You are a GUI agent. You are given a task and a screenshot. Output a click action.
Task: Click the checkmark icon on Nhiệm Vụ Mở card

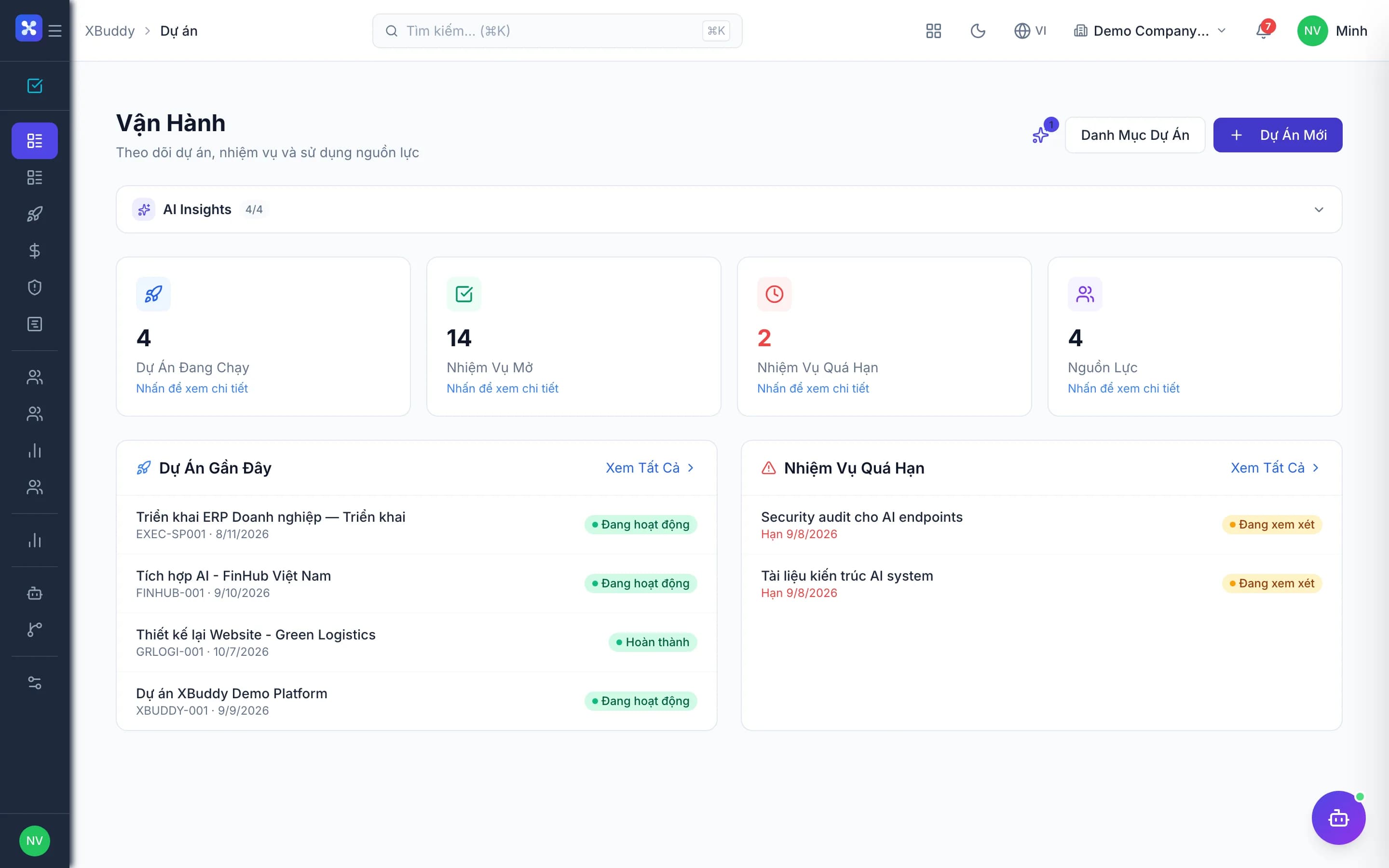click(464, 294)
